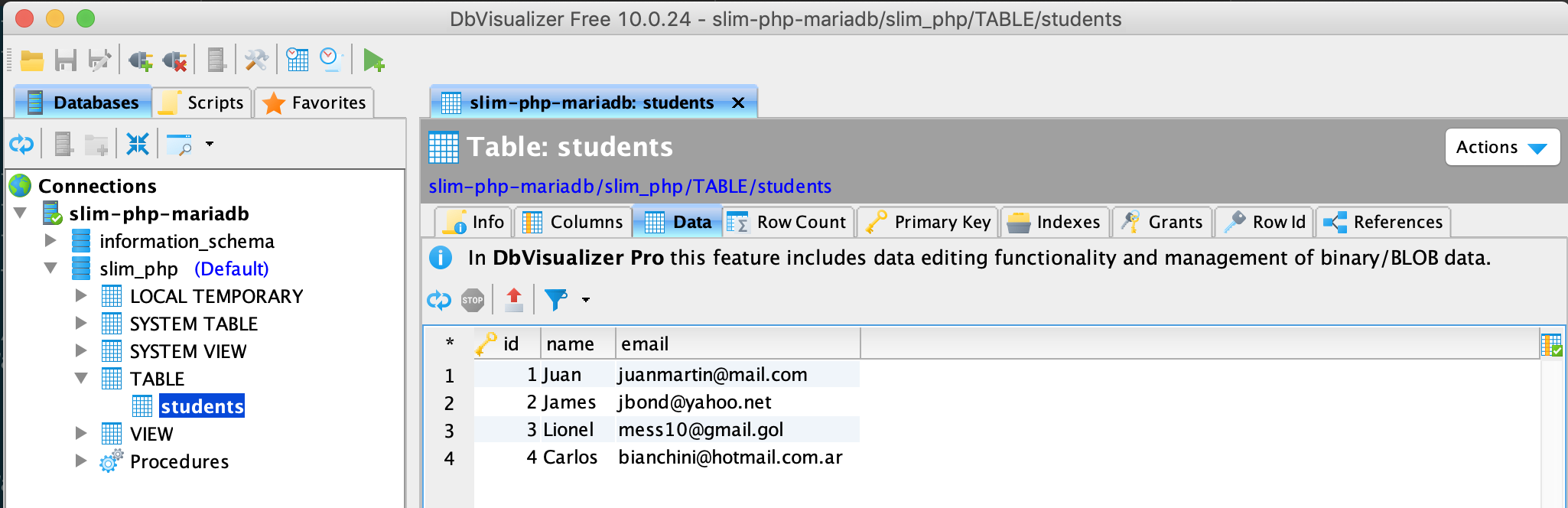Collapse the slim_php database node
Screen dimensions: 1568x508
(50, 268)
